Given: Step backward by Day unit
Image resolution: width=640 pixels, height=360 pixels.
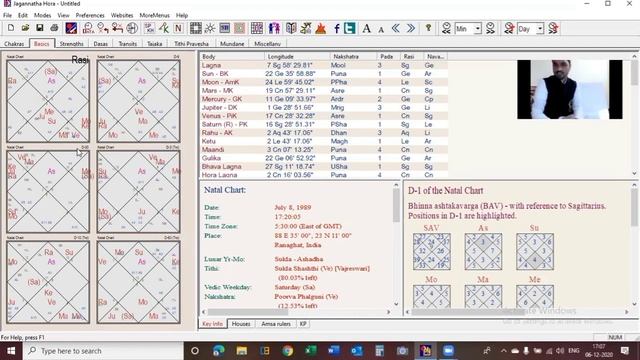Looking at the screenshot, I should tap(509, 28).
